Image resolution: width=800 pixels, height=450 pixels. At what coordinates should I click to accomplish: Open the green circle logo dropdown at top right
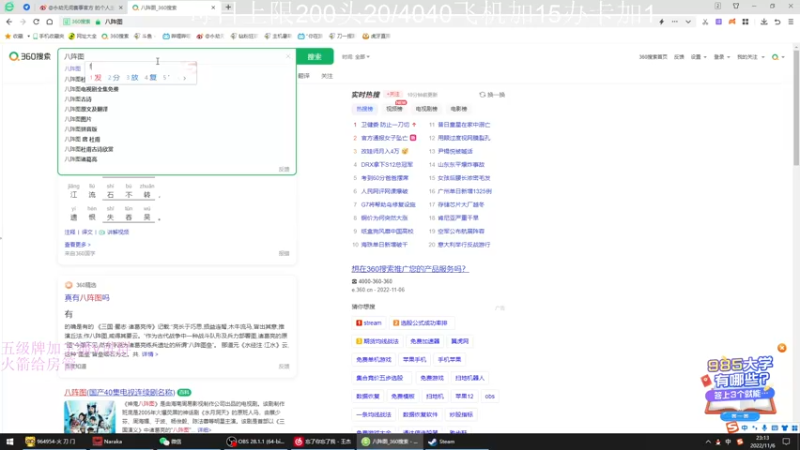point(778,57)
